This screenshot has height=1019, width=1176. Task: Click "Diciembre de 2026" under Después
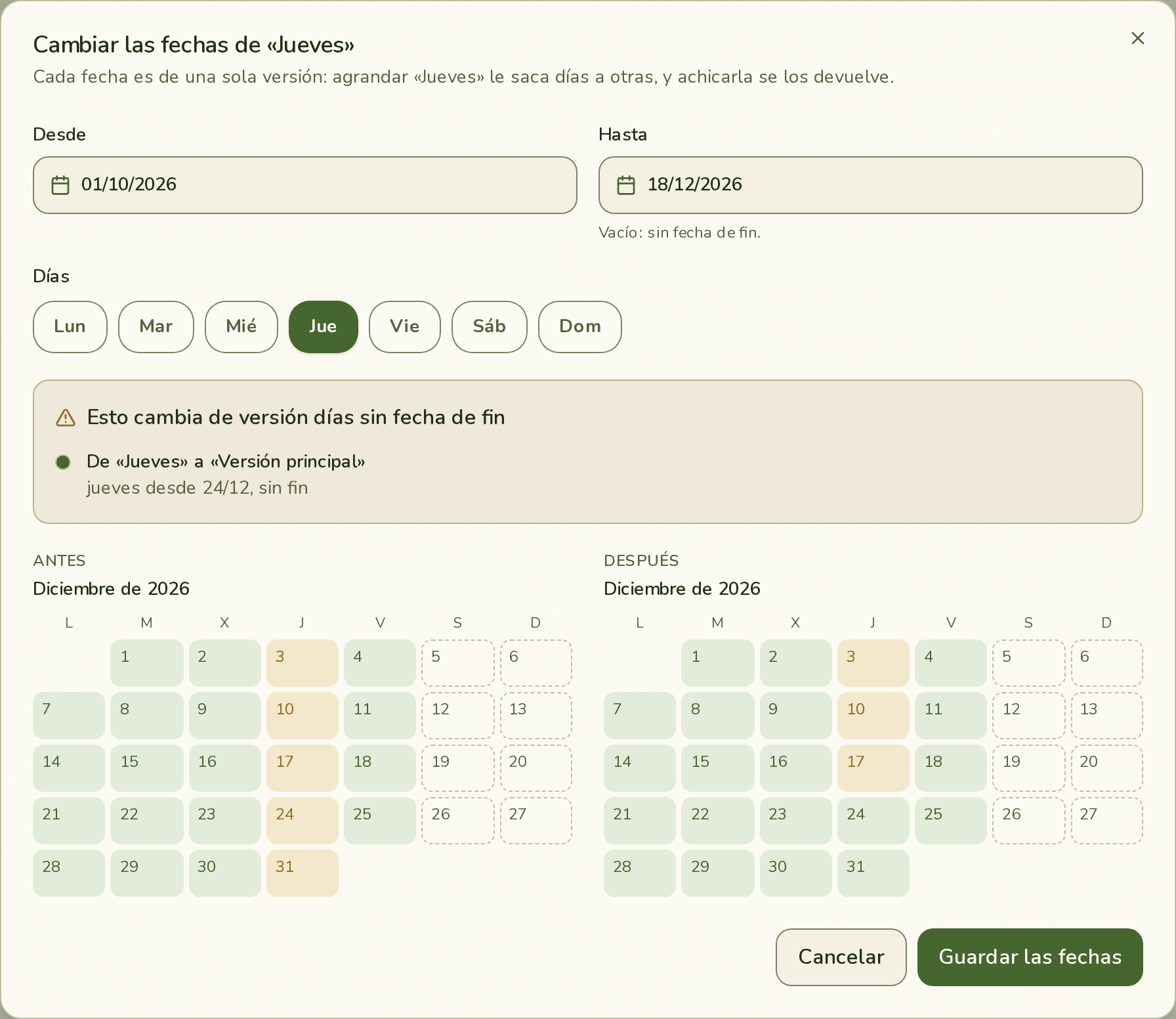click(682, 588)
